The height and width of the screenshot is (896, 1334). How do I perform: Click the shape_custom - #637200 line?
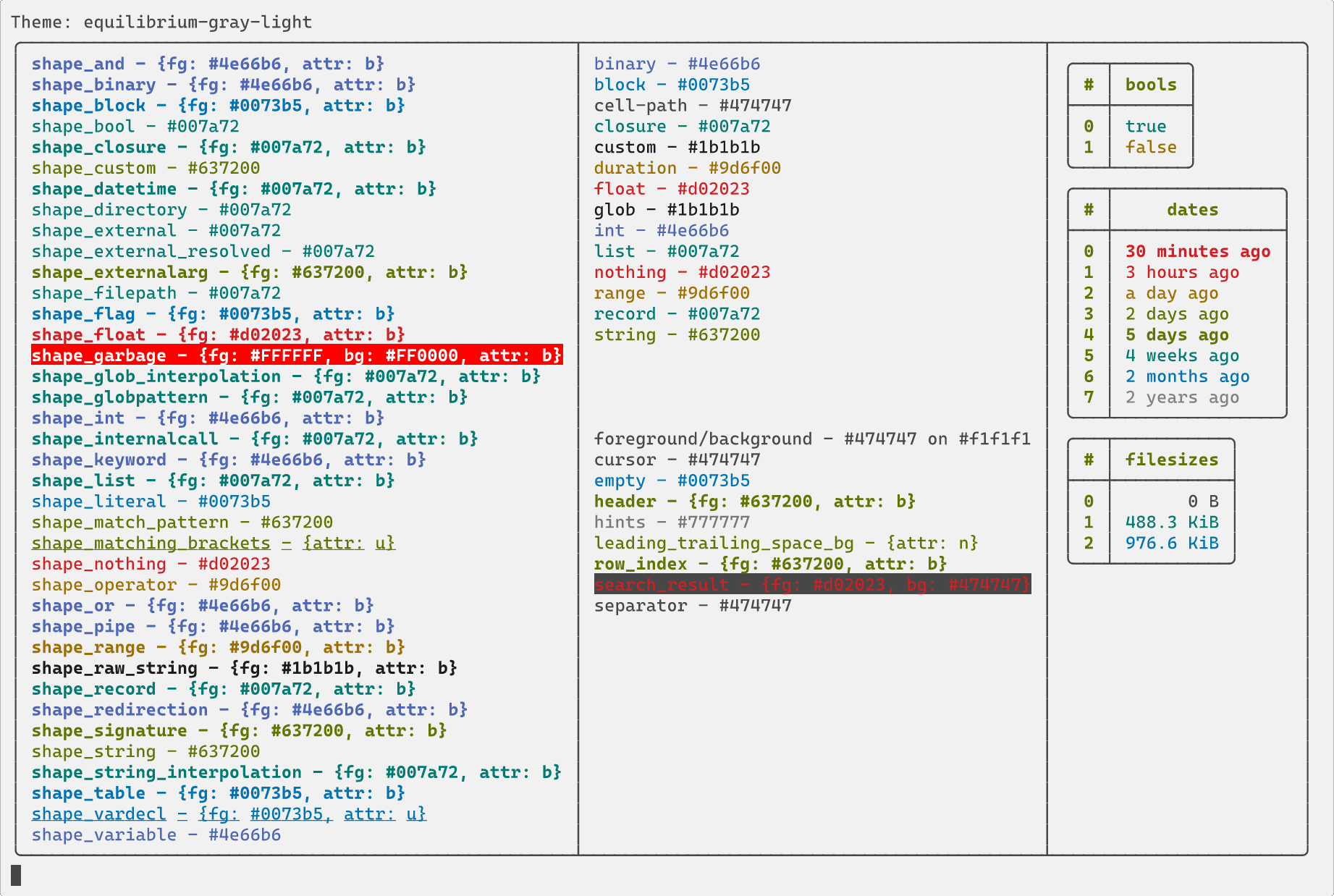tap(145, 169)
